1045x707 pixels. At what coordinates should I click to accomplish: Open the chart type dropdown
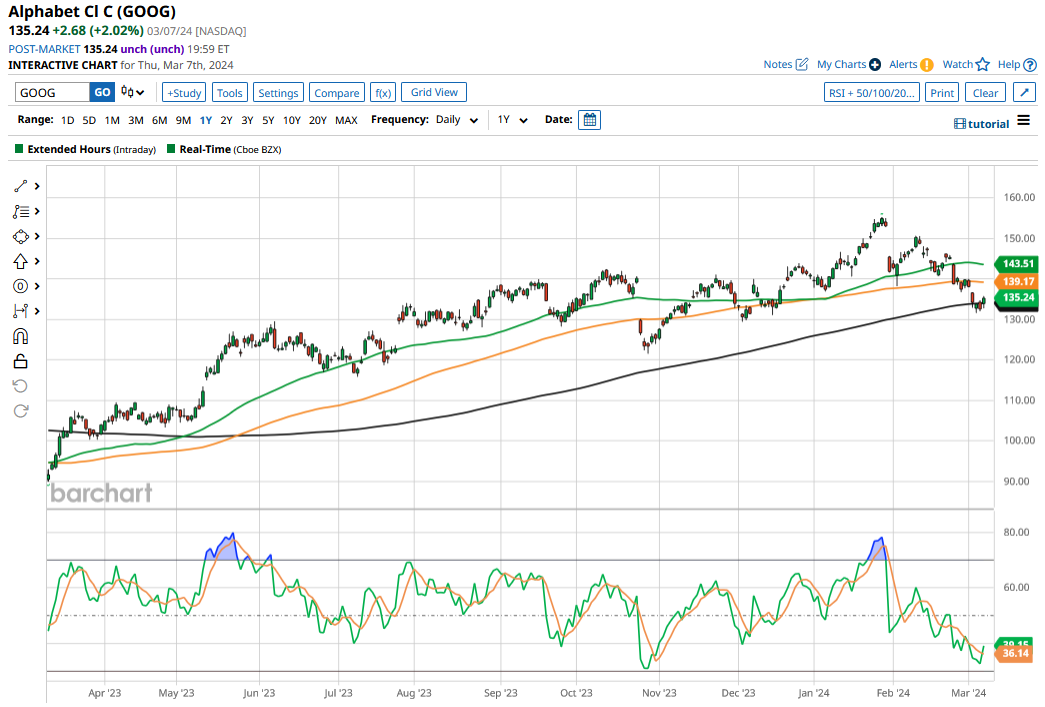pyautogui.click(x=133, y=93)
